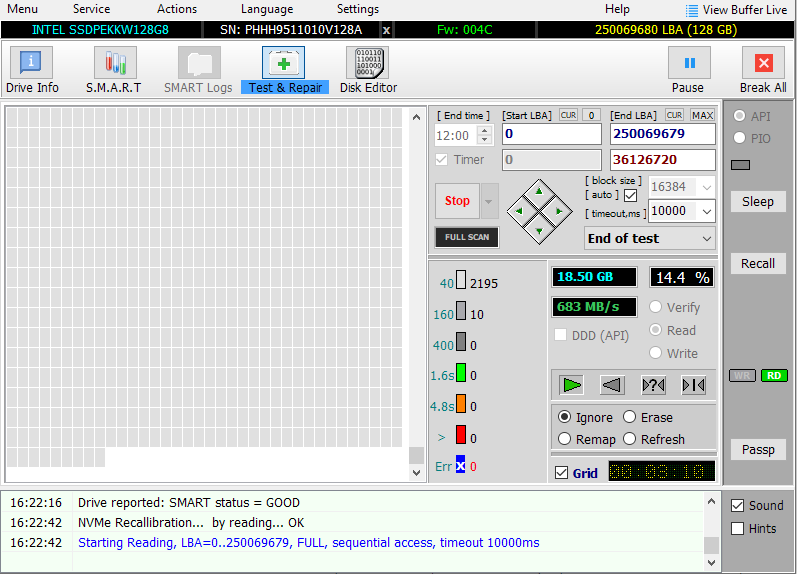The height and width of the screenshot is (574, 797).
Task: Click the left arrow on the navigation diamond
Action: [x=519, y=211]
